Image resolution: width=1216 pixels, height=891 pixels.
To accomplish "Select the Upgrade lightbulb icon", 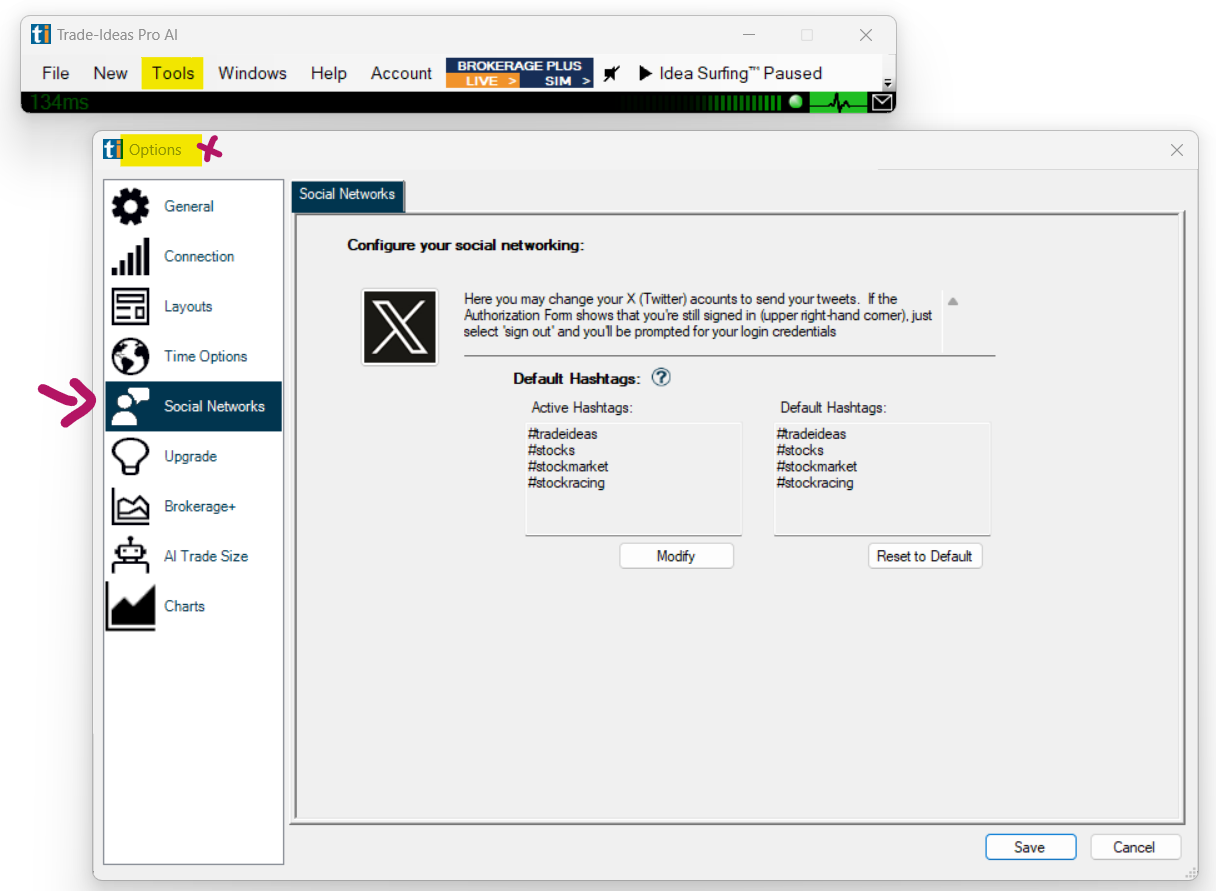I will click(130, 457).
